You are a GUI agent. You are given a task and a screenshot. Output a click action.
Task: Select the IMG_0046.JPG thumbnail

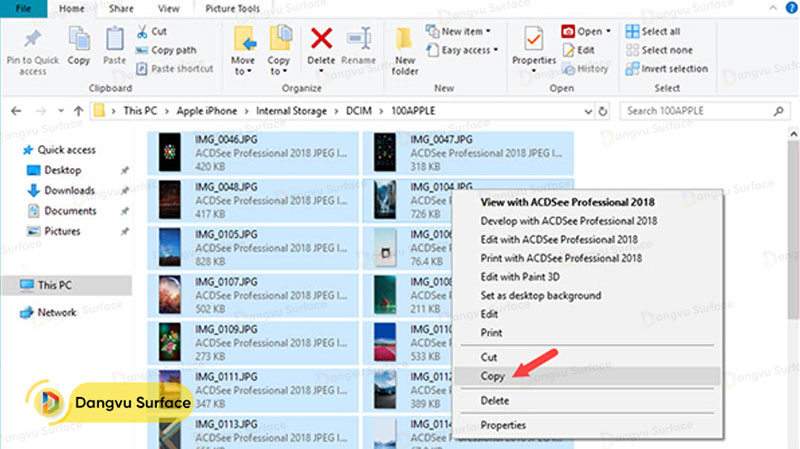(x=169, y=153)
